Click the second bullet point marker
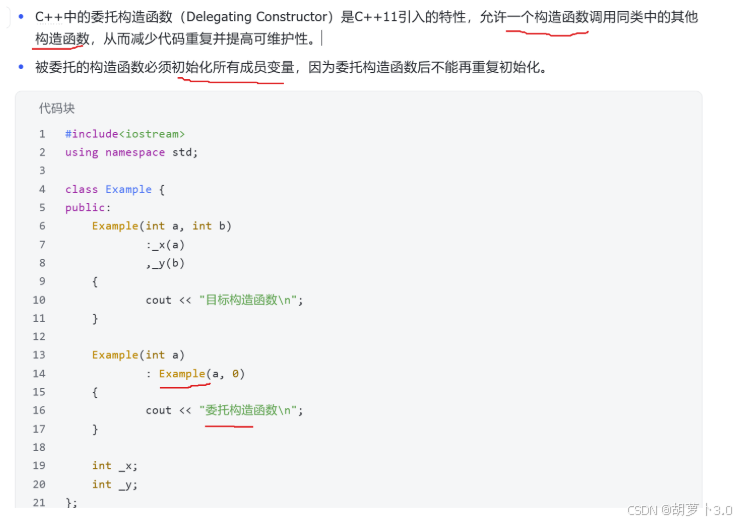The width and height of the screenshot is (744, 523). click(21, 67)
